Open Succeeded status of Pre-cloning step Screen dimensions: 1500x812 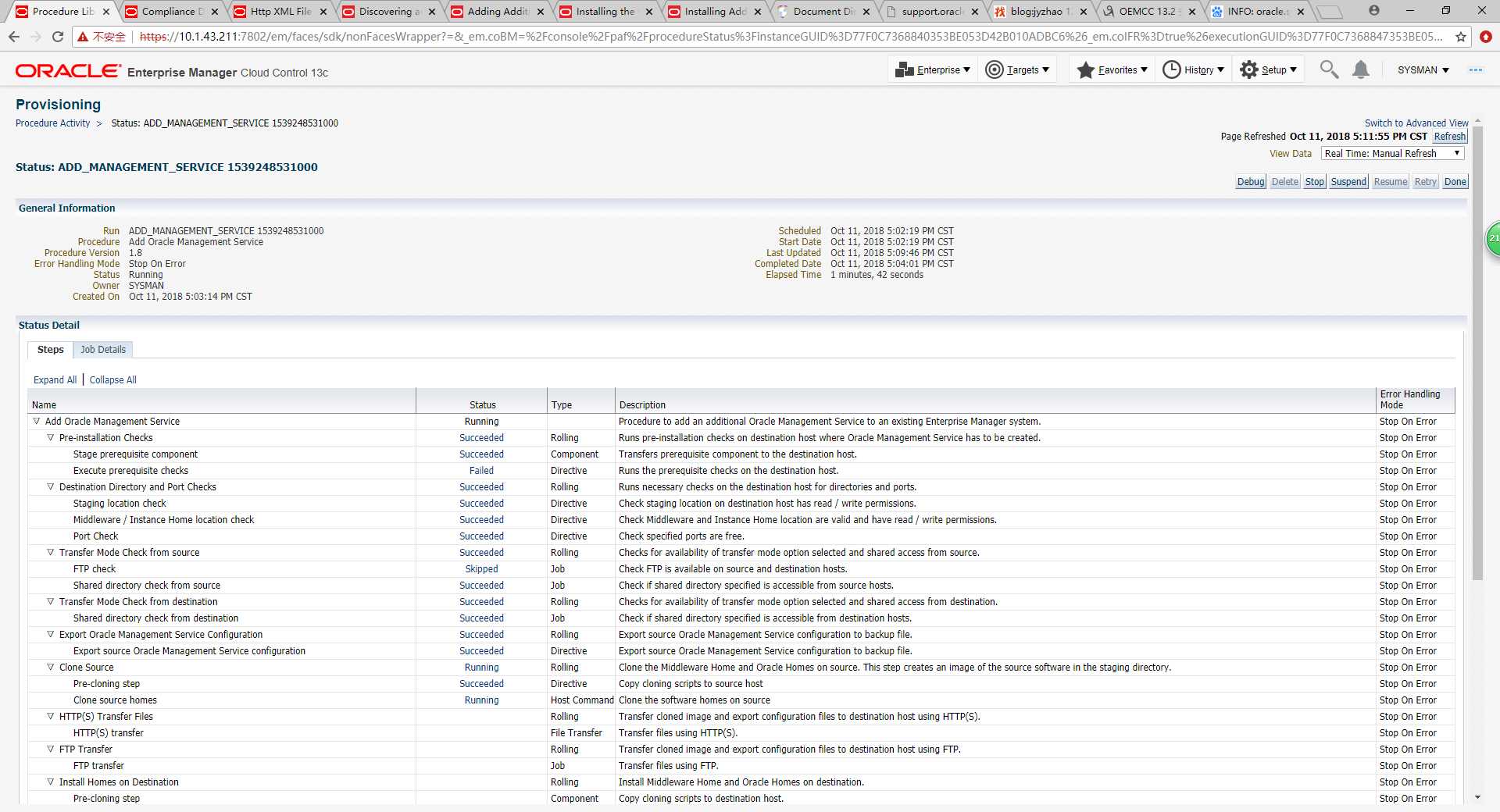tap(481, 684)
